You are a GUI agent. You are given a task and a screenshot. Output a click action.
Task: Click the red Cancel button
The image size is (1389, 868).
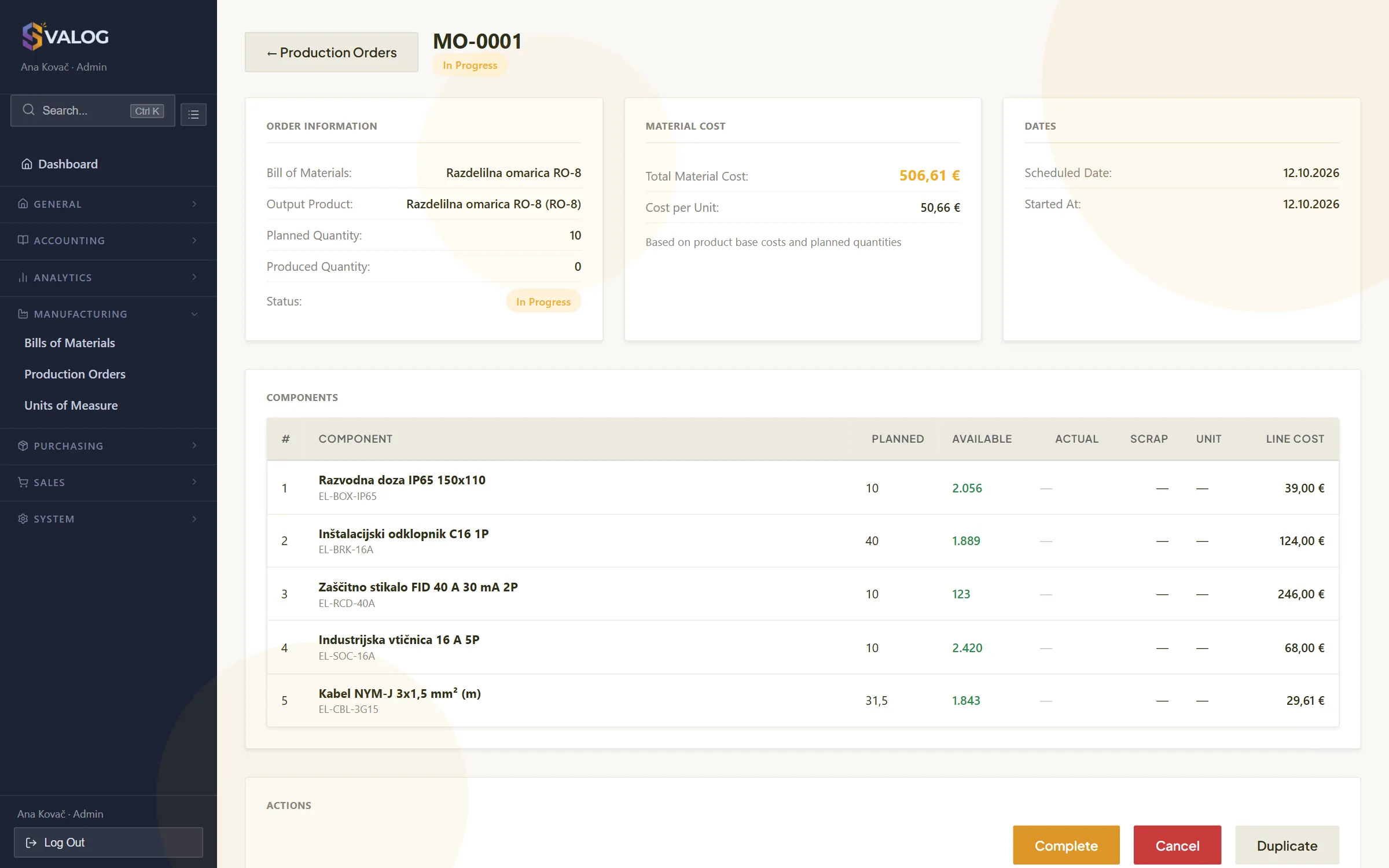1177,845
